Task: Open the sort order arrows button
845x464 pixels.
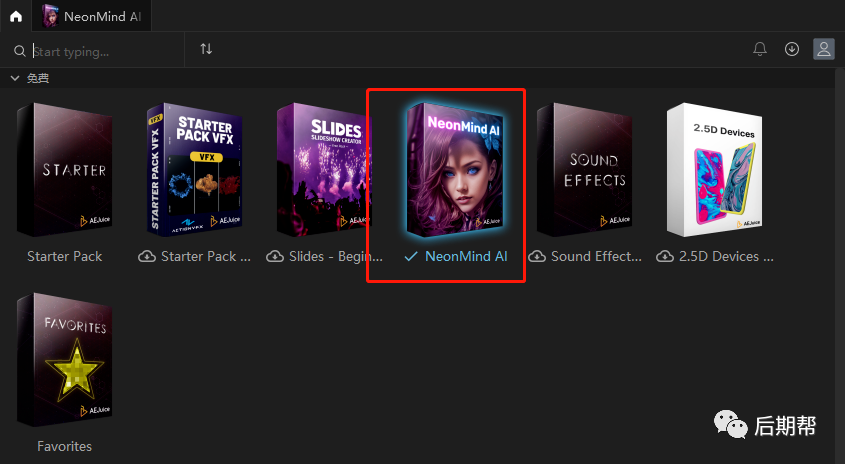Action: [x=206, y=49]
